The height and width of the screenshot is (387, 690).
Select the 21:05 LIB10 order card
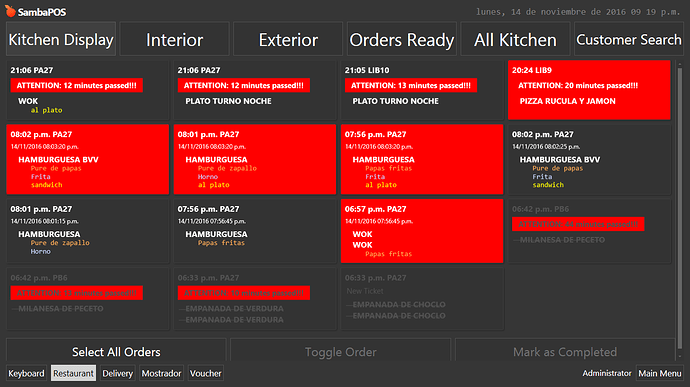click(x=422, y=90)
